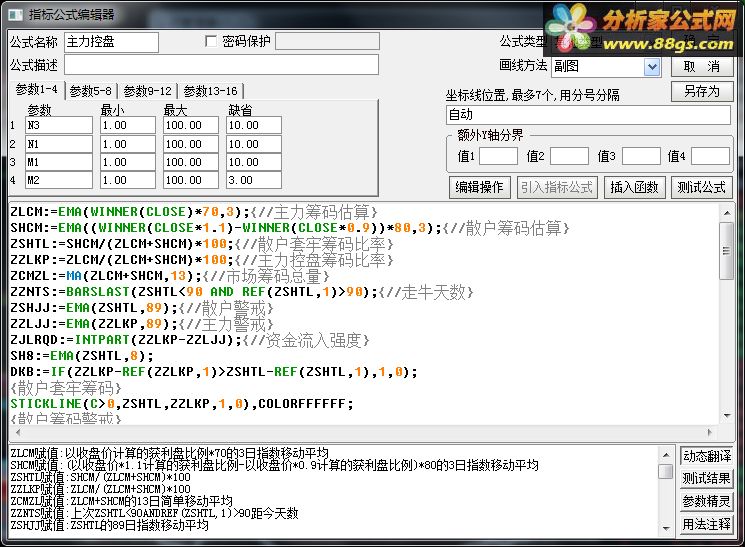Click the code line starting ZLCM:=EMA
Screen dimensions: 745x547
tap(194, 212)
